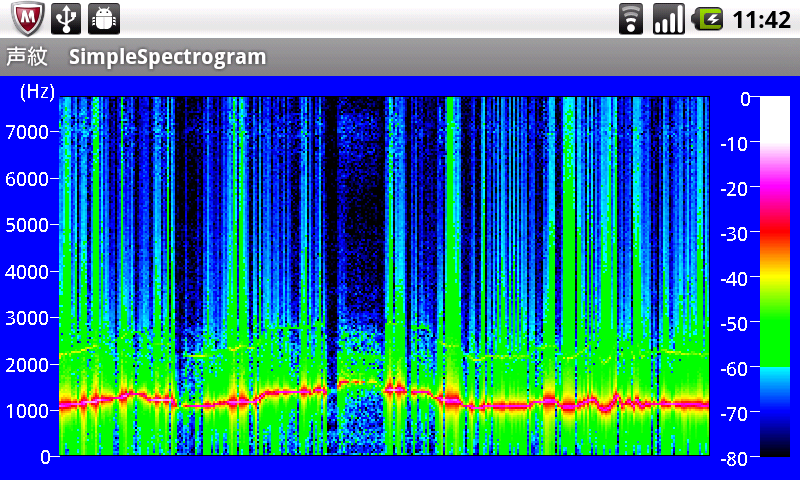Tap the -10 dB legend label
This screenshot has height=480, width=800.
[734, 144]
